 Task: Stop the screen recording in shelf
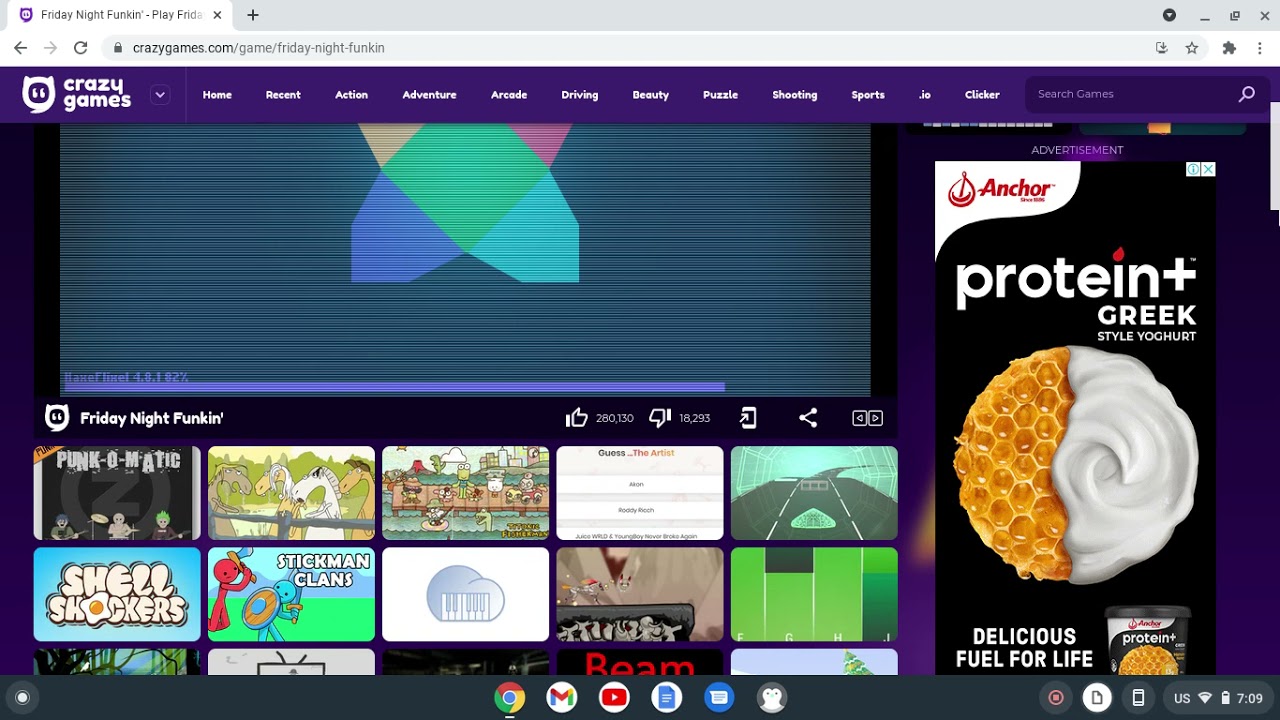(1056, 698)
